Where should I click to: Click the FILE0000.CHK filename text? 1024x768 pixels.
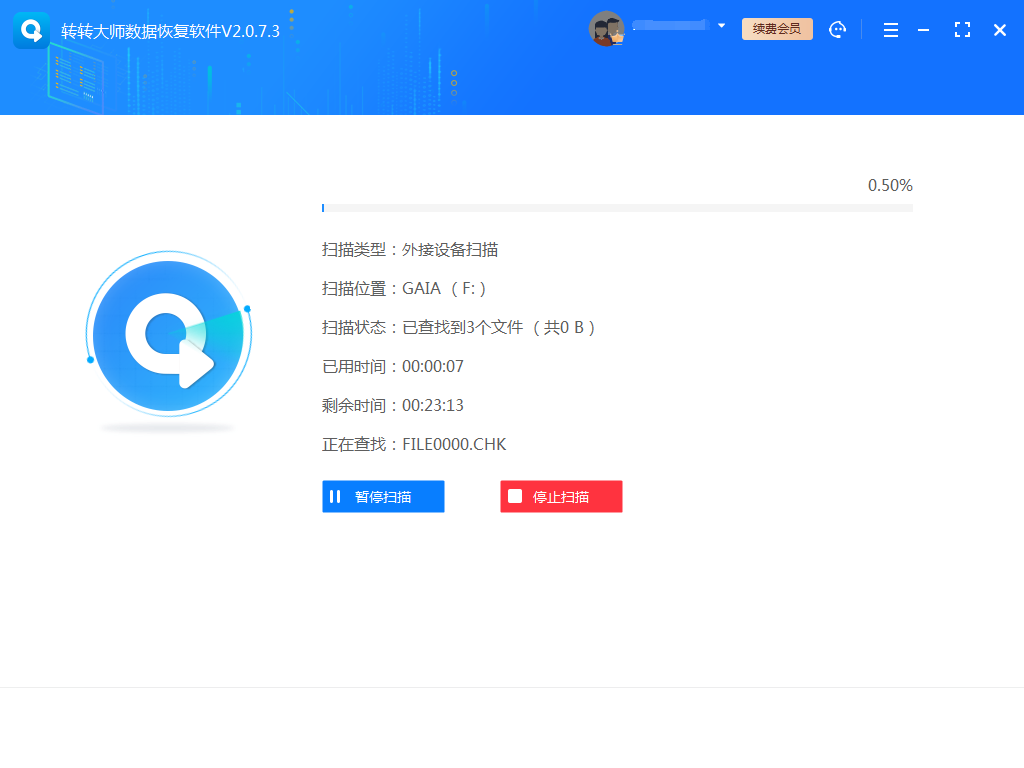[x=454, y=445]
